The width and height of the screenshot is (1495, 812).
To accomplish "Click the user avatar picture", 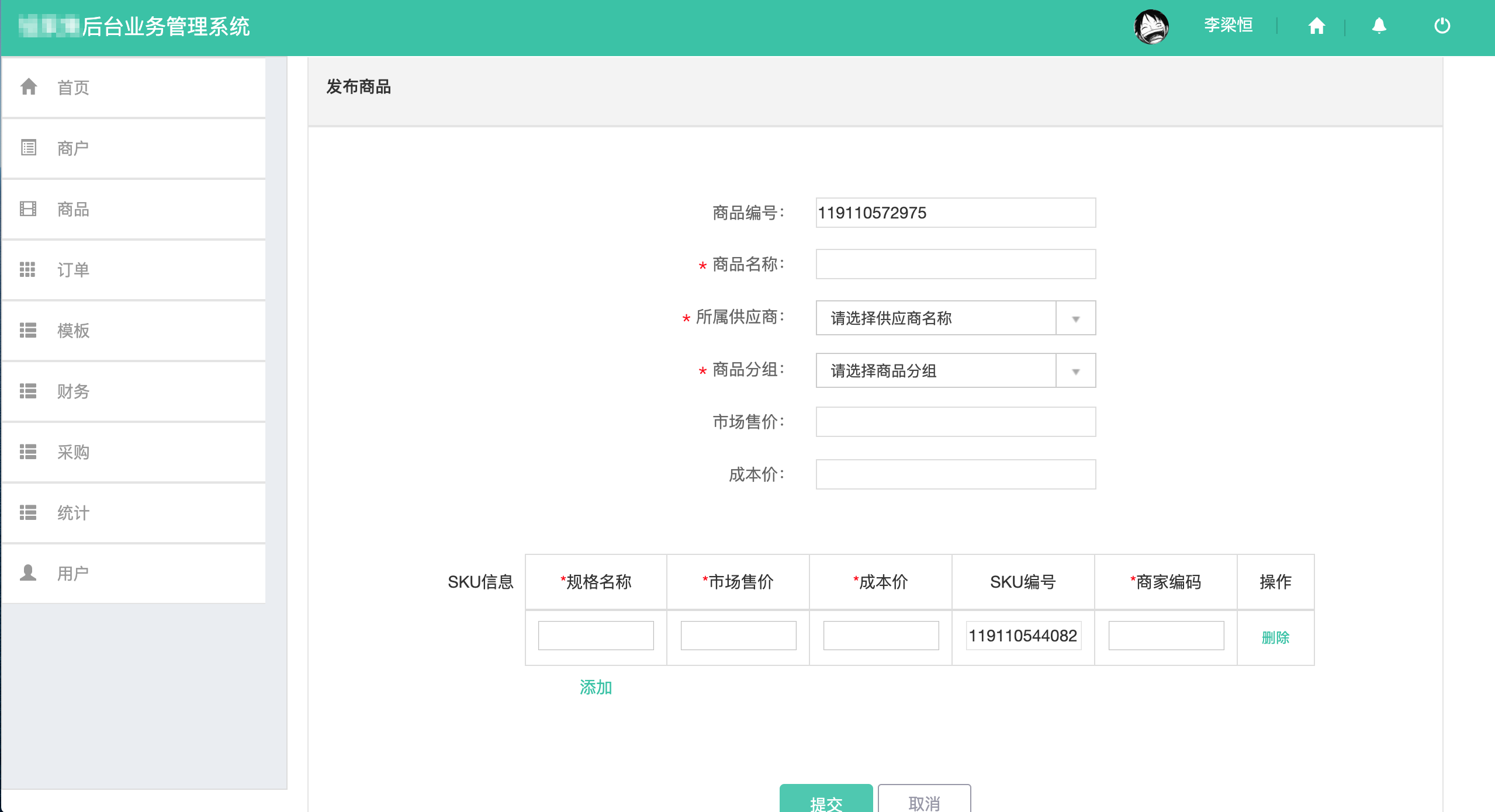I will click(1151, 26).
